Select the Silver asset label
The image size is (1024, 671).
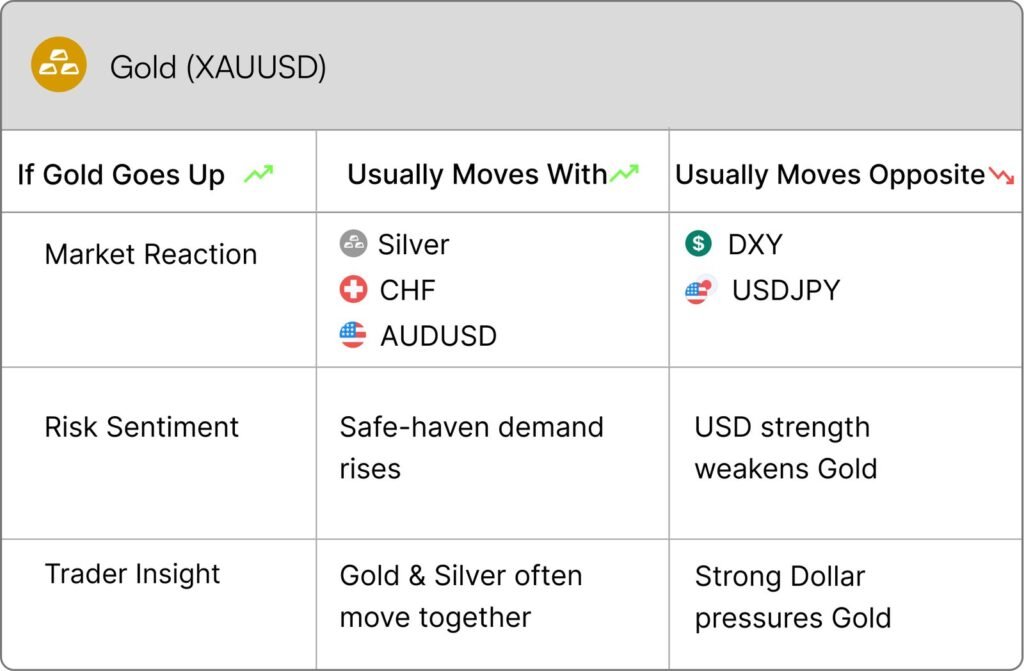413,244
